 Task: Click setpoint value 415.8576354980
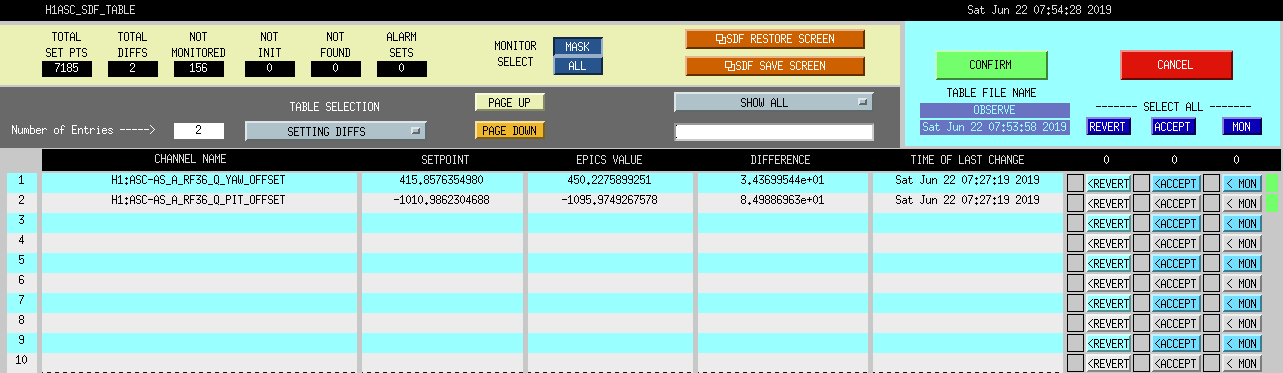coord(441,180)
